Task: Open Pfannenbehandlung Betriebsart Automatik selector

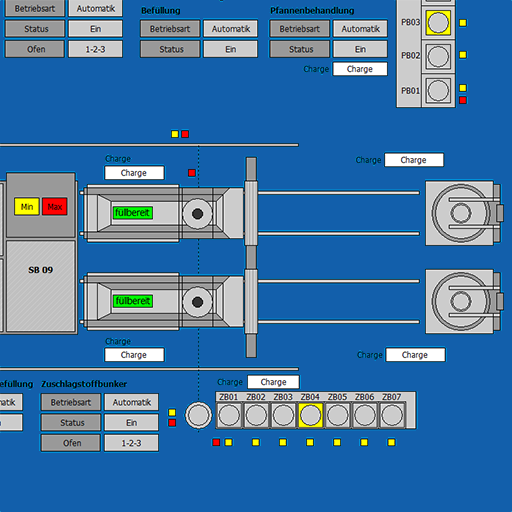Action: [360, 29]
